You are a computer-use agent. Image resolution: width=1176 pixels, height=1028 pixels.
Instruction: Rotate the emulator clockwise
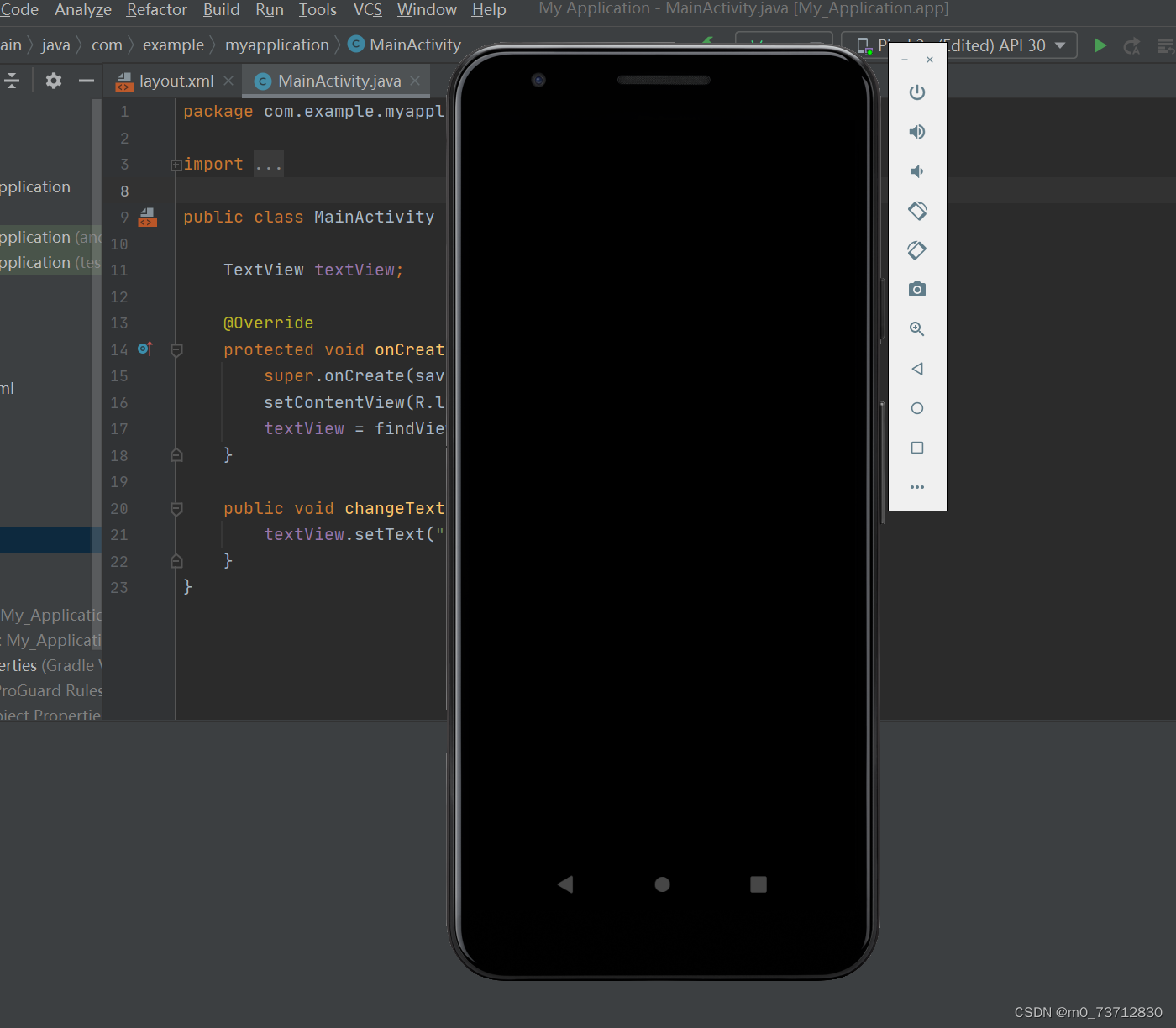pyautogui.click(x=916, y=250)
